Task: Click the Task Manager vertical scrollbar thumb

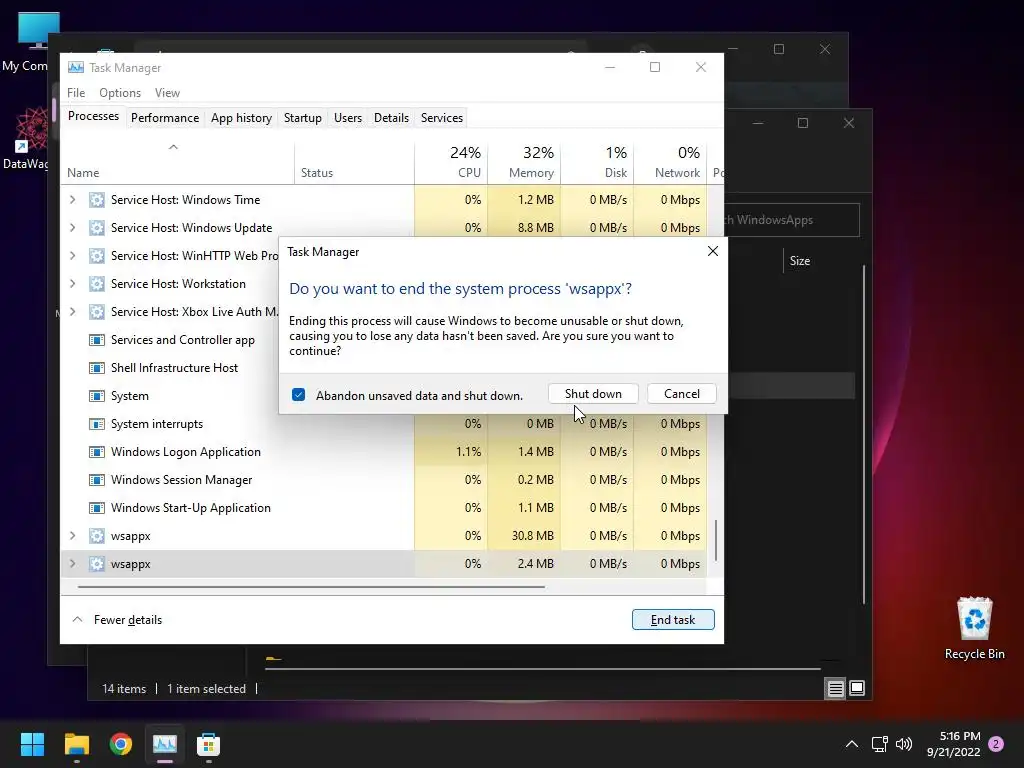Action: point(716,540)
